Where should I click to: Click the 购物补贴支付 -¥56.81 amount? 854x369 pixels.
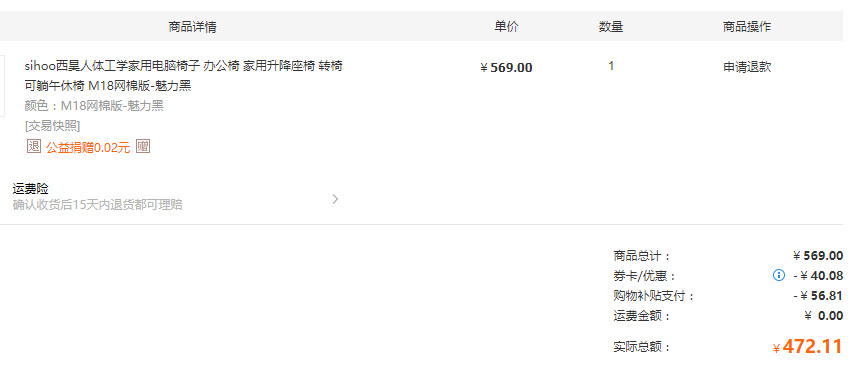click(x=818, y=296)
